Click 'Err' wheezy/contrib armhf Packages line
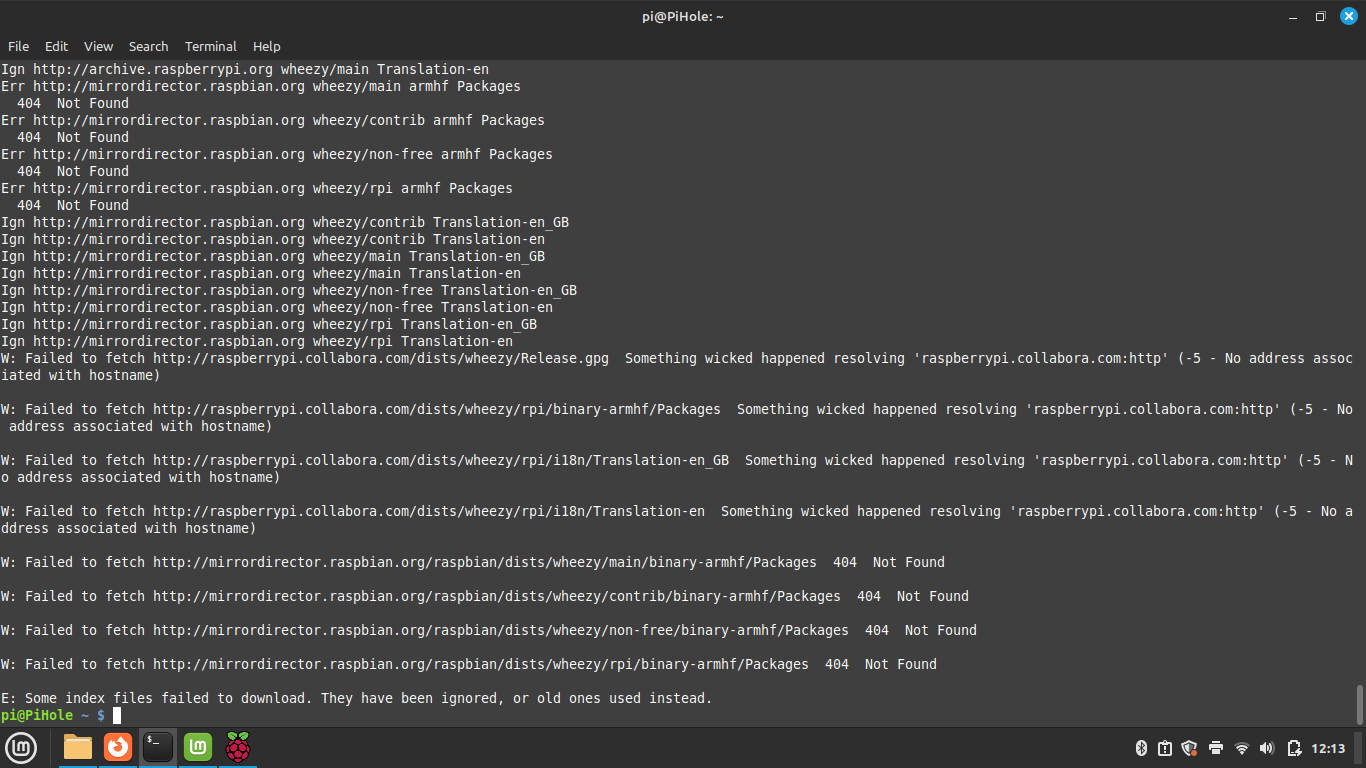The image size is (1366, 768). (272, 120)
